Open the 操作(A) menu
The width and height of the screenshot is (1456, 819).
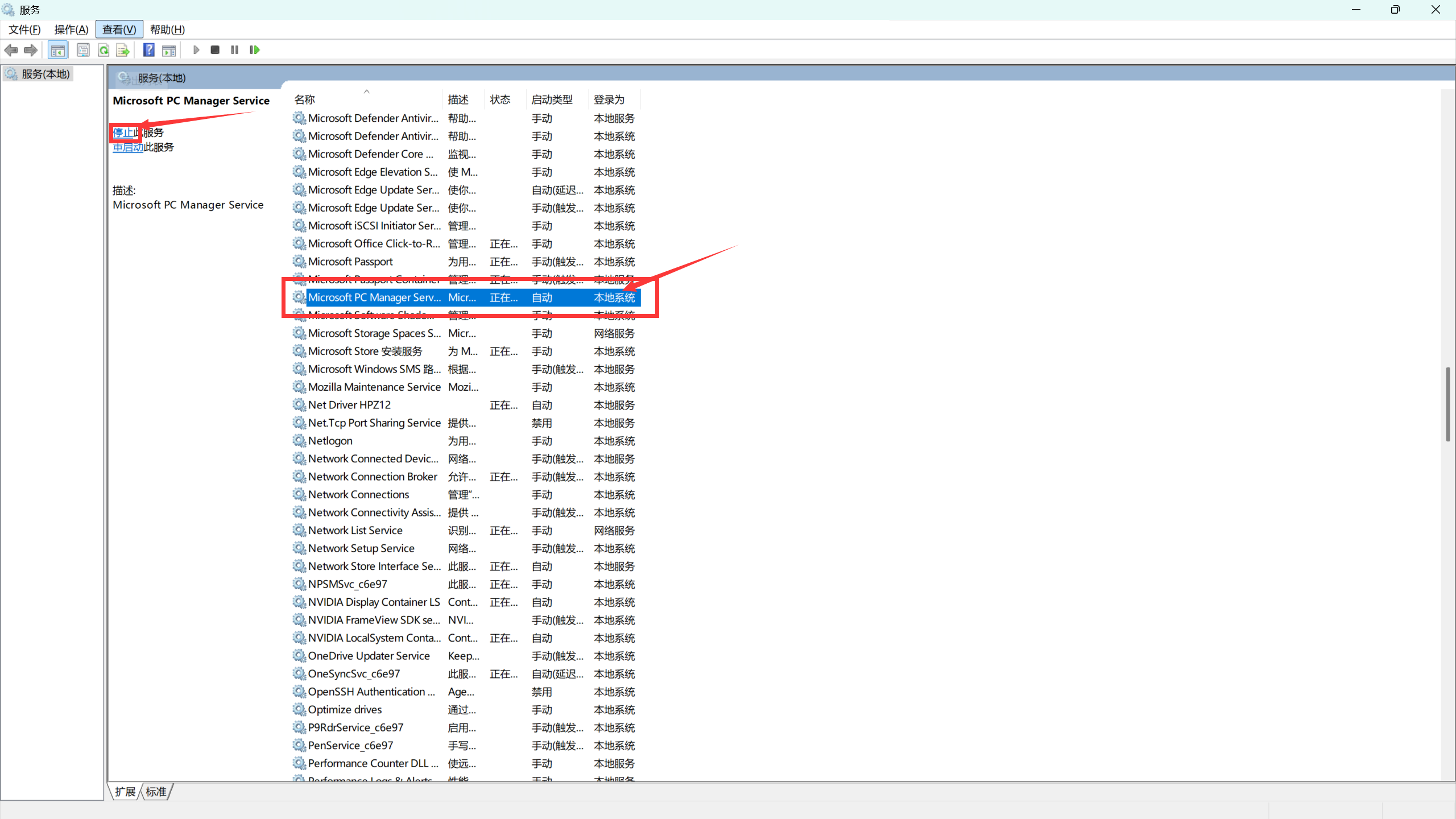pyautogui.click(x=71, y=30)
